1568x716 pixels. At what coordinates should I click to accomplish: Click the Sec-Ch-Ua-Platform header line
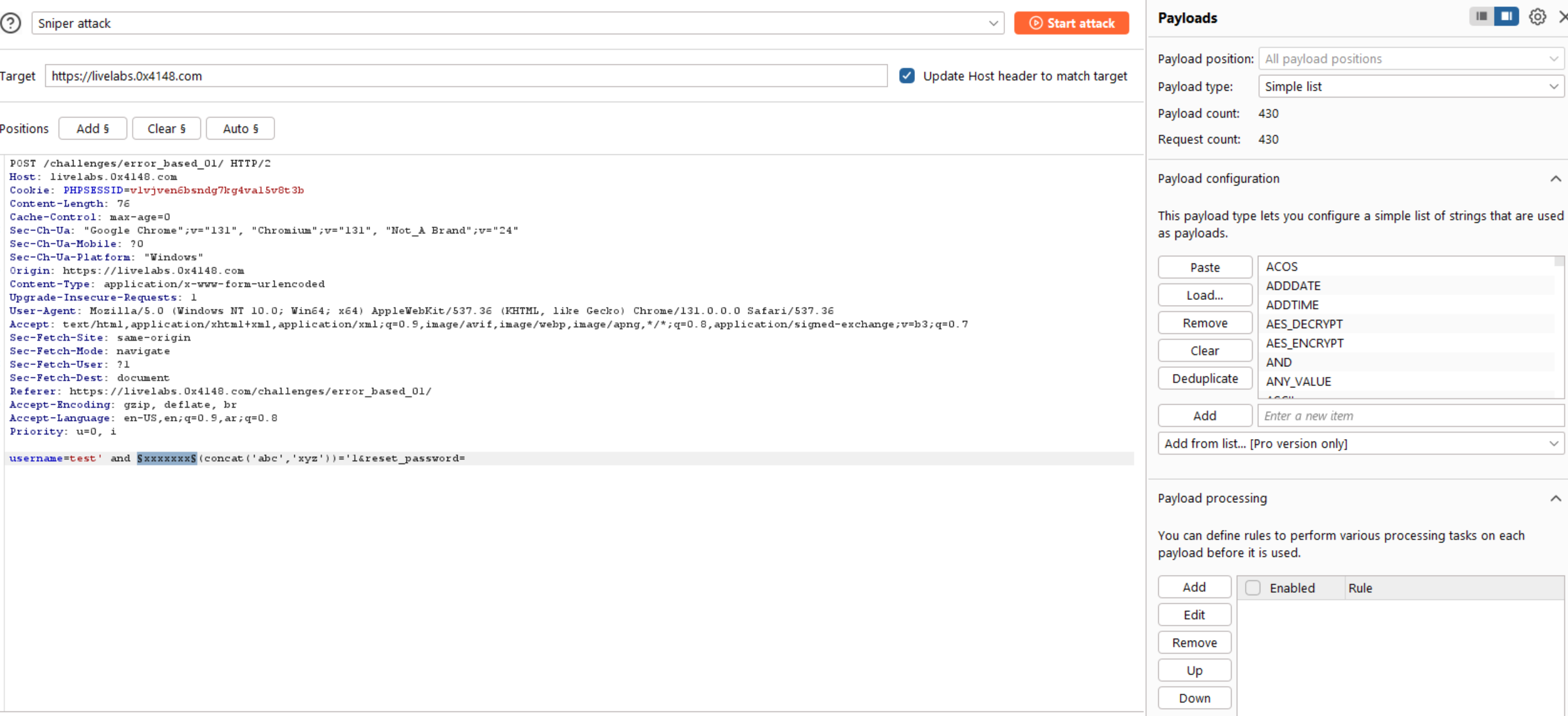pyautogui.click(x=106, y=257)
